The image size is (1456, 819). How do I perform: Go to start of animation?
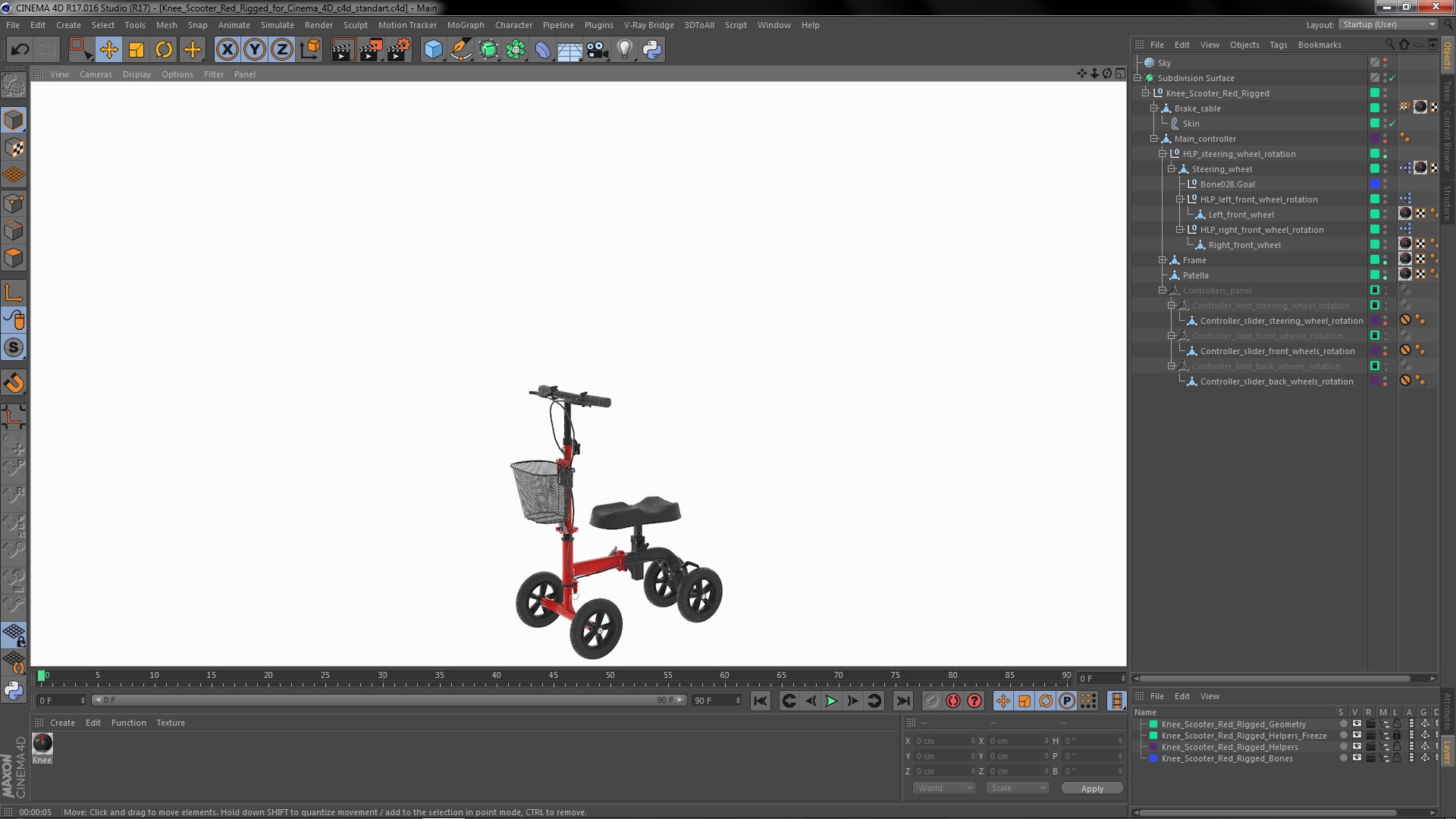coord(761,701)
